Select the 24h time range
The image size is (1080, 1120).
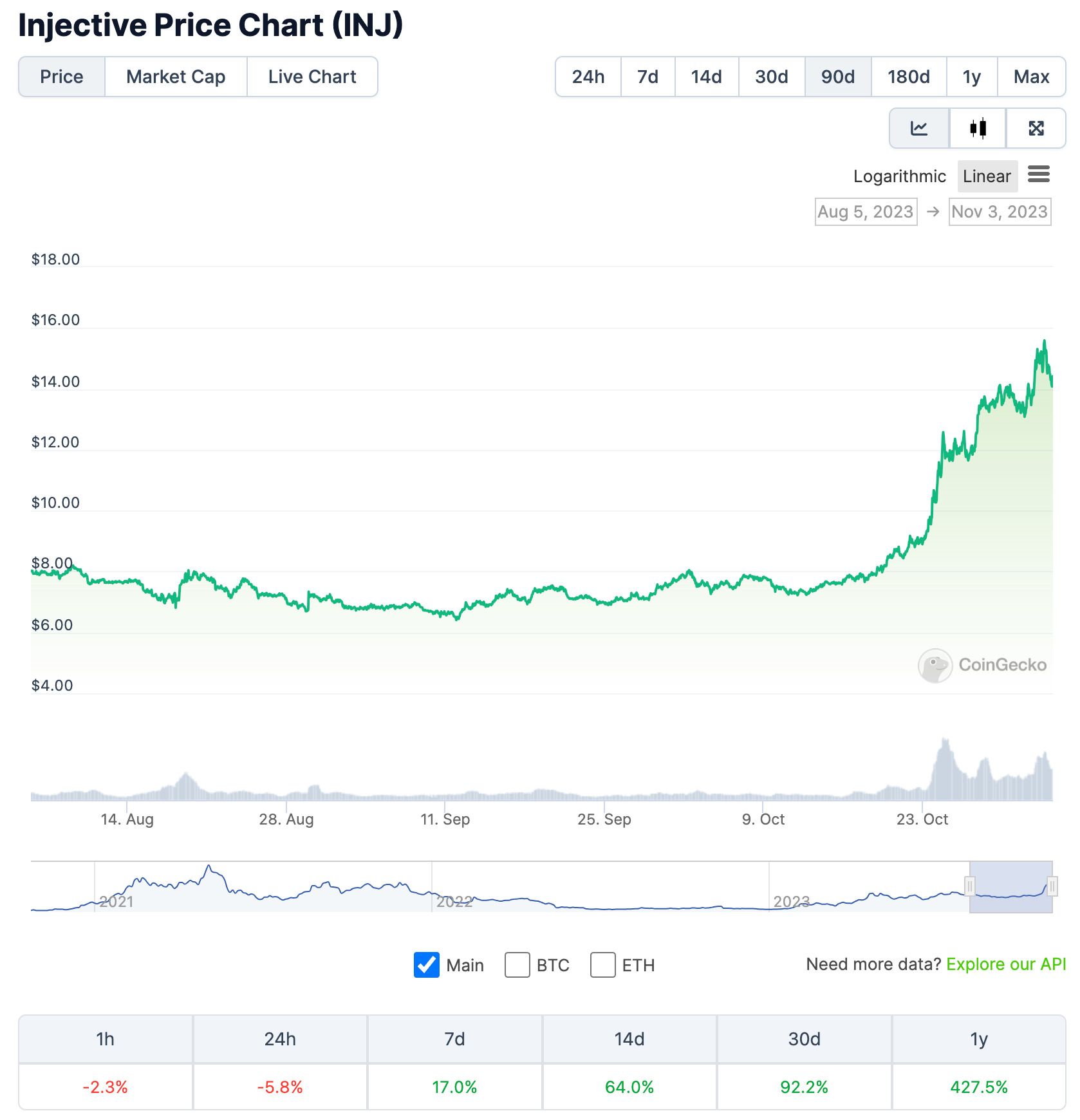tap(588, 77)
